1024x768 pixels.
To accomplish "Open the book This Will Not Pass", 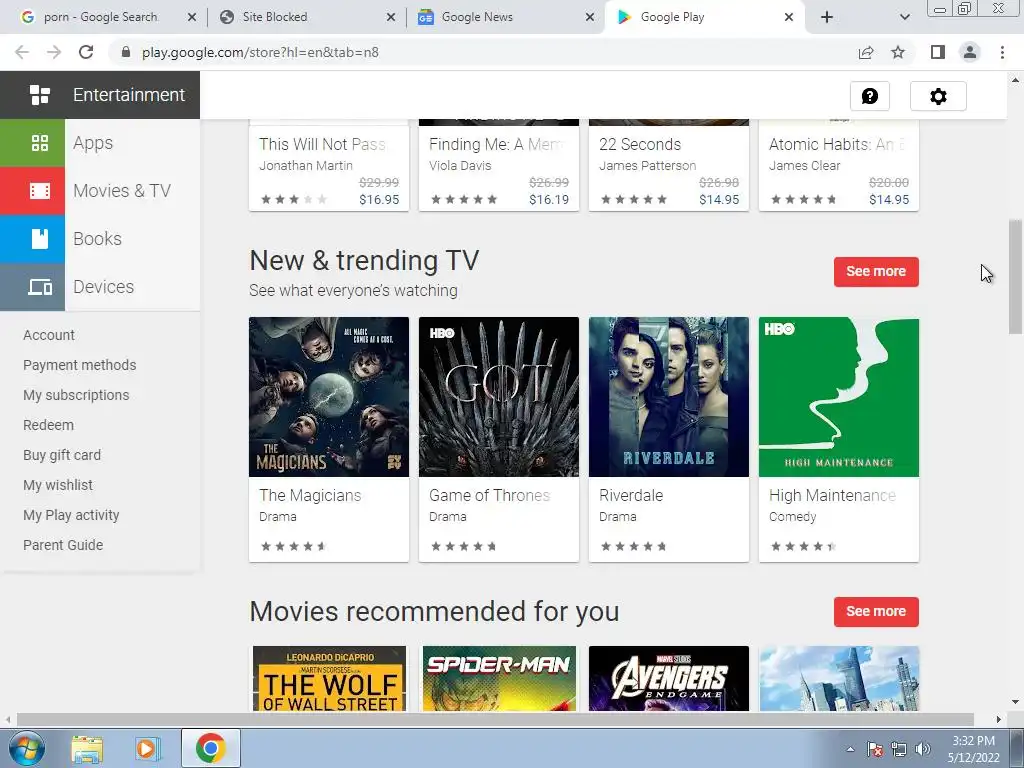I will (329, 165).
